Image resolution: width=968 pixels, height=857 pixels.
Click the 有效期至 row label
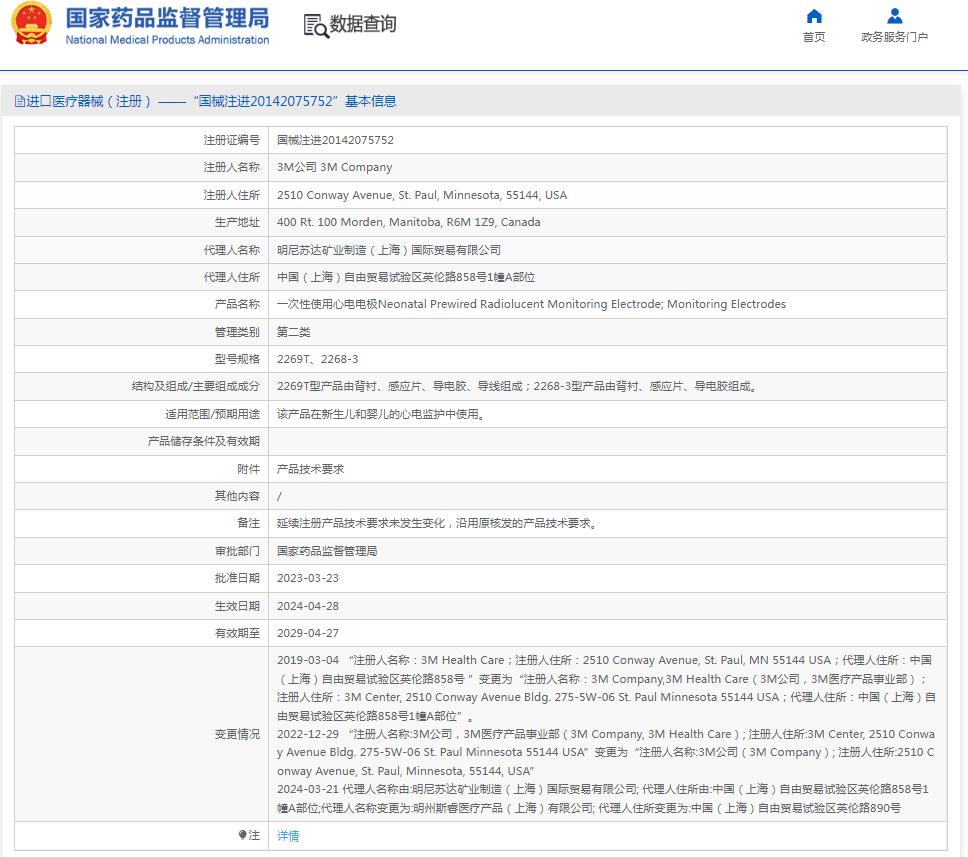237,633
